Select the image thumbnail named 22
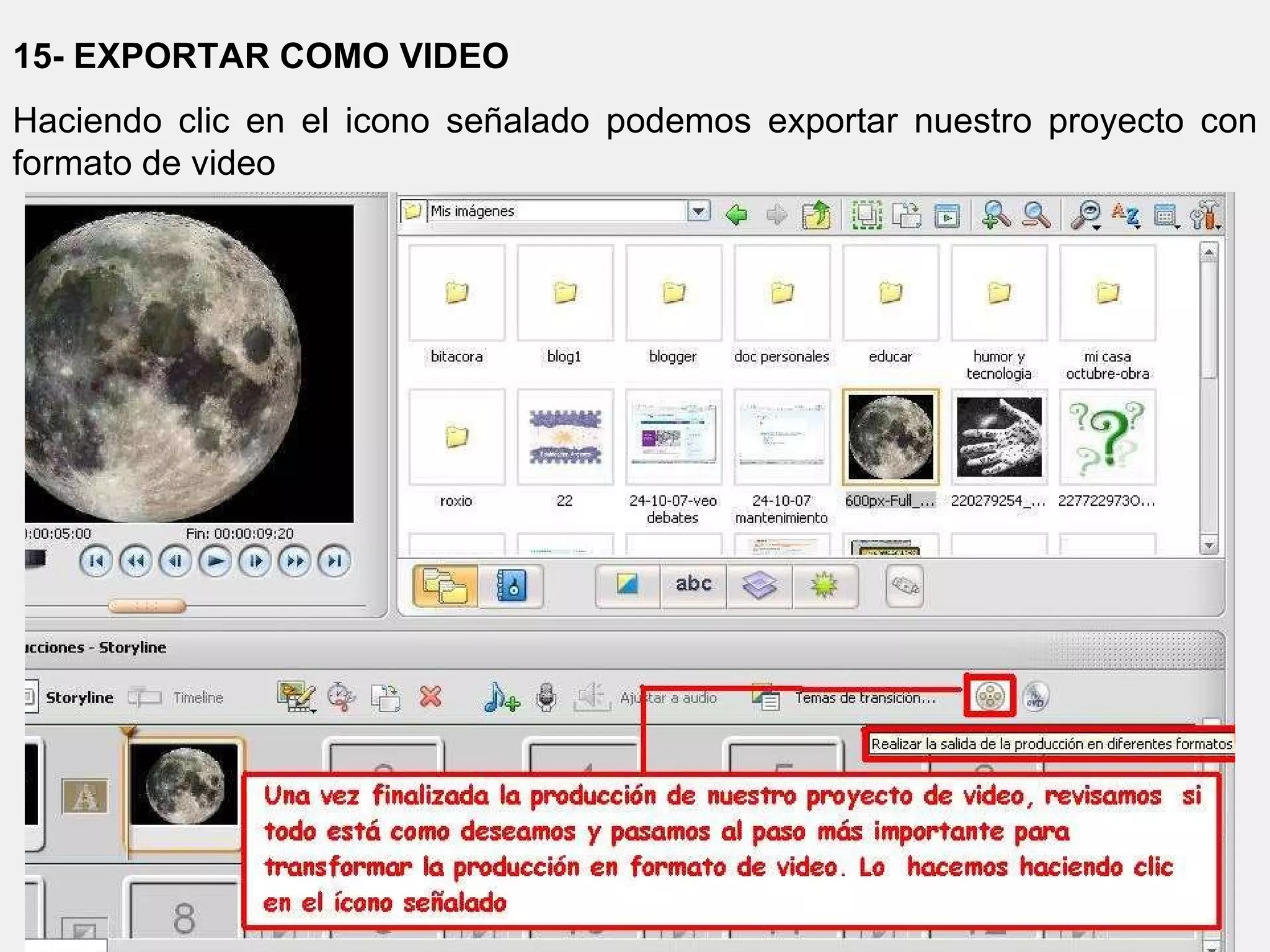 (565, 437)
